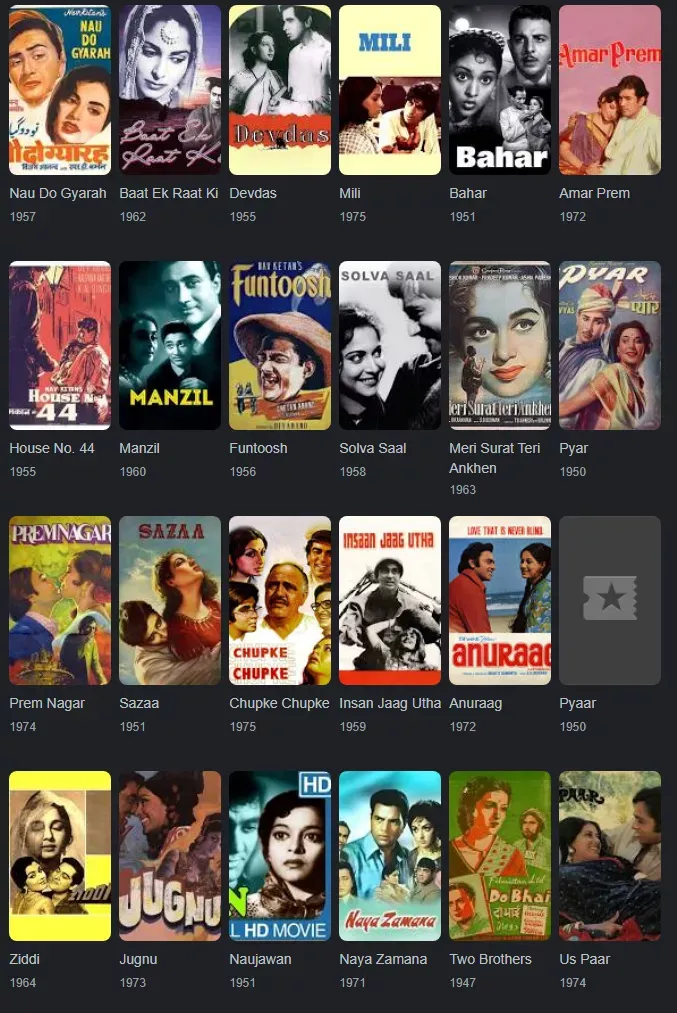
Task: Open the Solva Saal title link
Action: 373,448
